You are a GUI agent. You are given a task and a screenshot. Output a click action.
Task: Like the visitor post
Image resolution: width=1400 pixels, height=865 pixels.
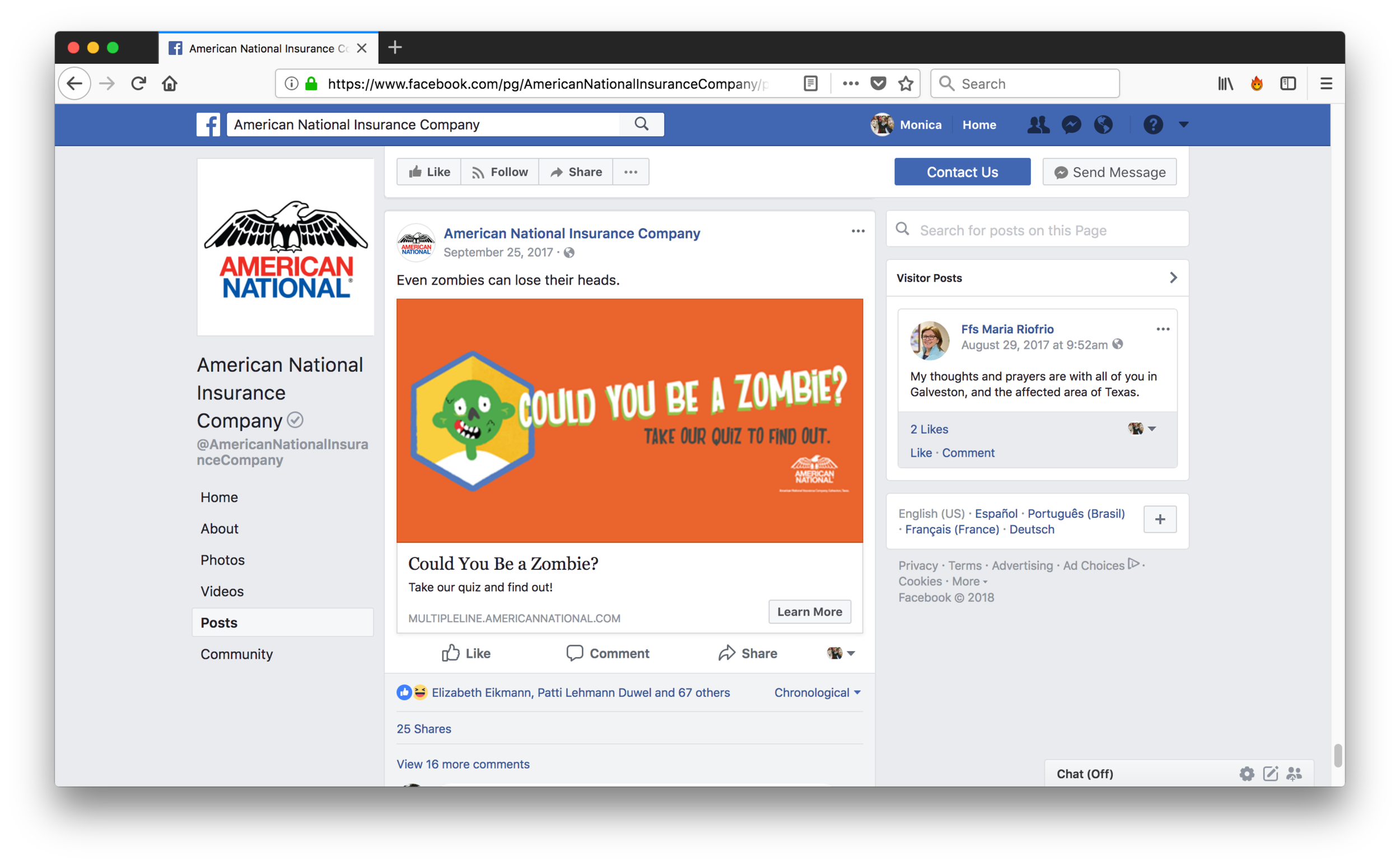click(921, 453)
